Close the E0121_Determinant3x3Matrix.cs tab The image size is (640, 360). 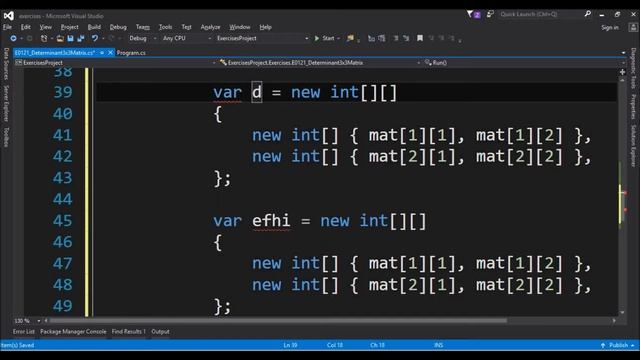click(110, 53)
